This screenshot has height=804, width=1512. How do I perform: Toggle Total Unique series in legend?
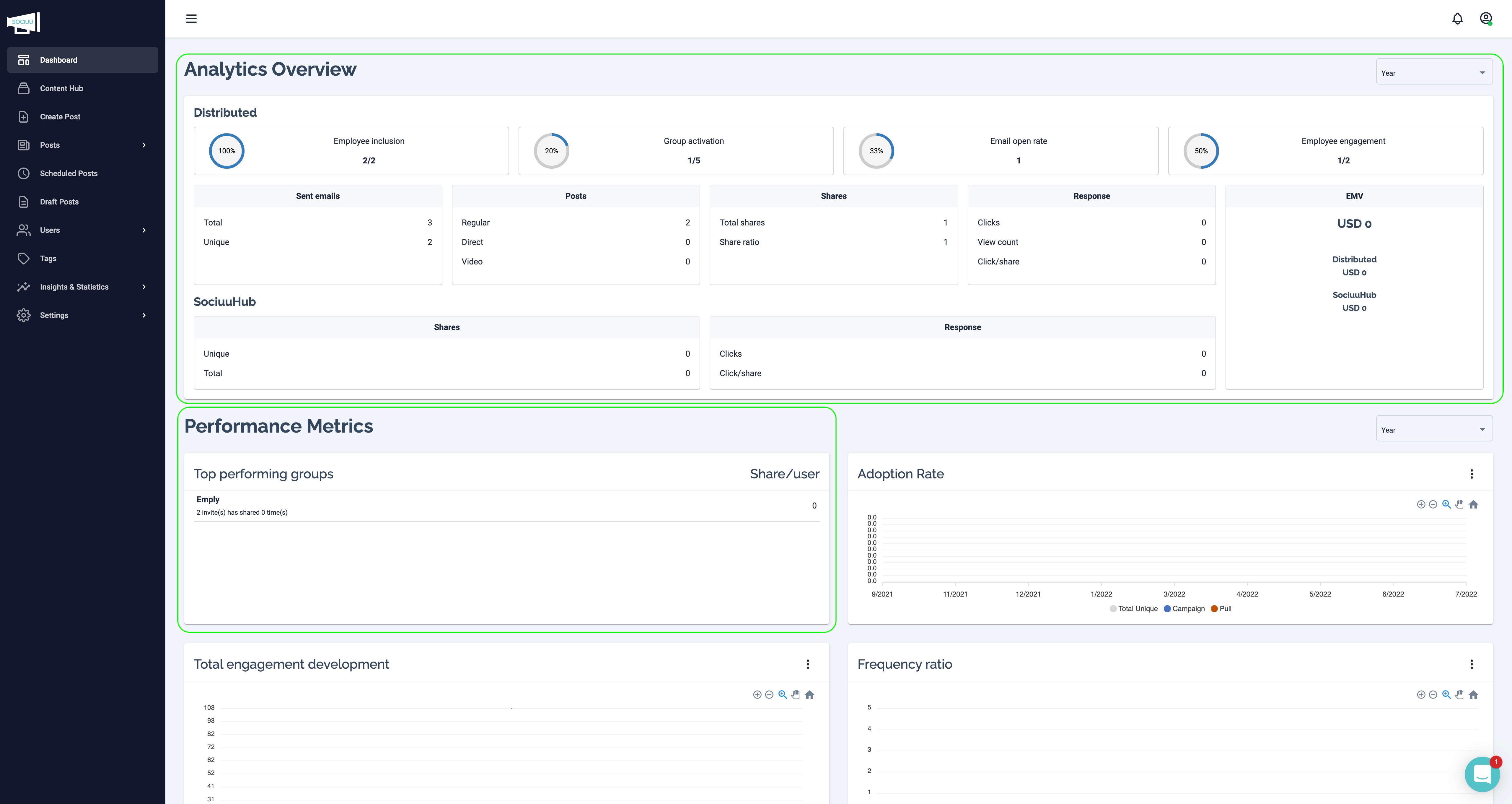pos(1134,608)
